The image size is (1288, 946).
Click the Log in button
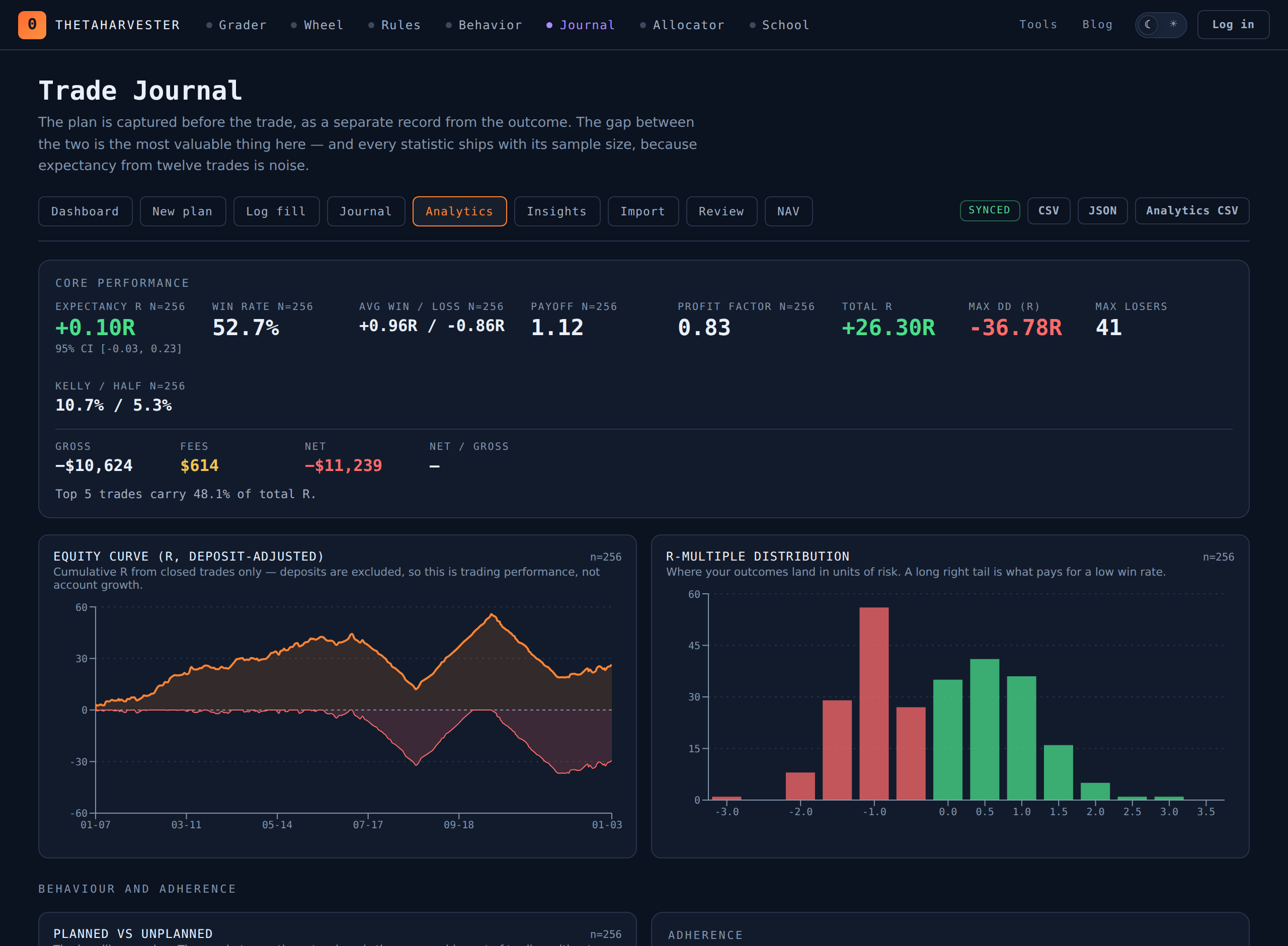coord(1233,25)
